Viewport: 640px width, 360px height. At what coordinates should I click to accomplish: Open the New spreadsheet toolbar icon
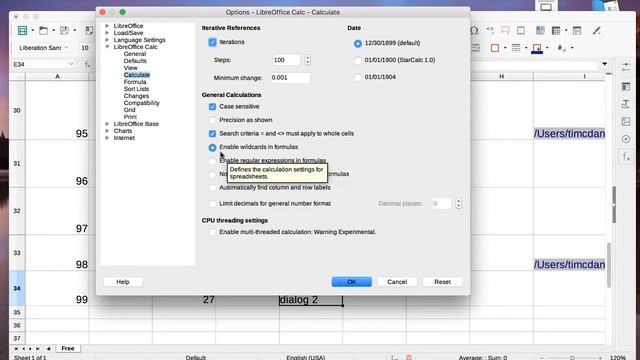pos(22,30)
